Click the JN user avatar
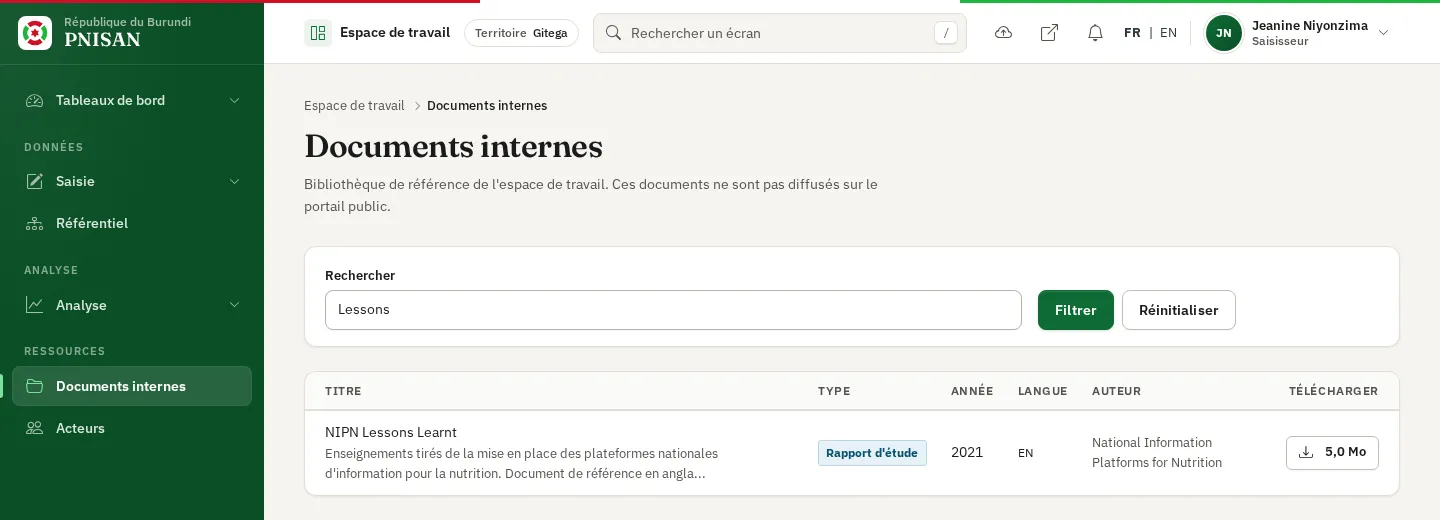 1224,33
